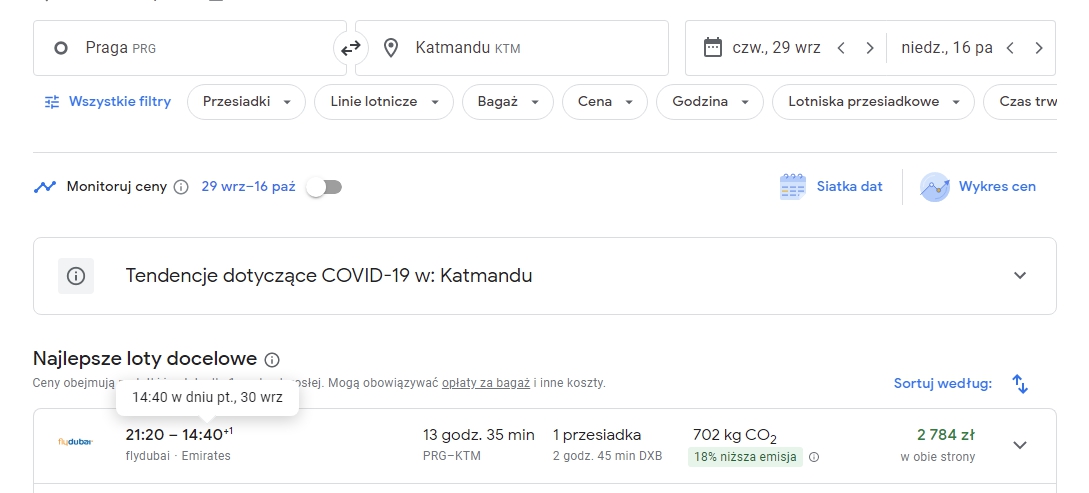Open the Linie lotnicze filter dropdown
Image resolution: width=1089 pixels, height=493 pixels.
click(383, 102)
